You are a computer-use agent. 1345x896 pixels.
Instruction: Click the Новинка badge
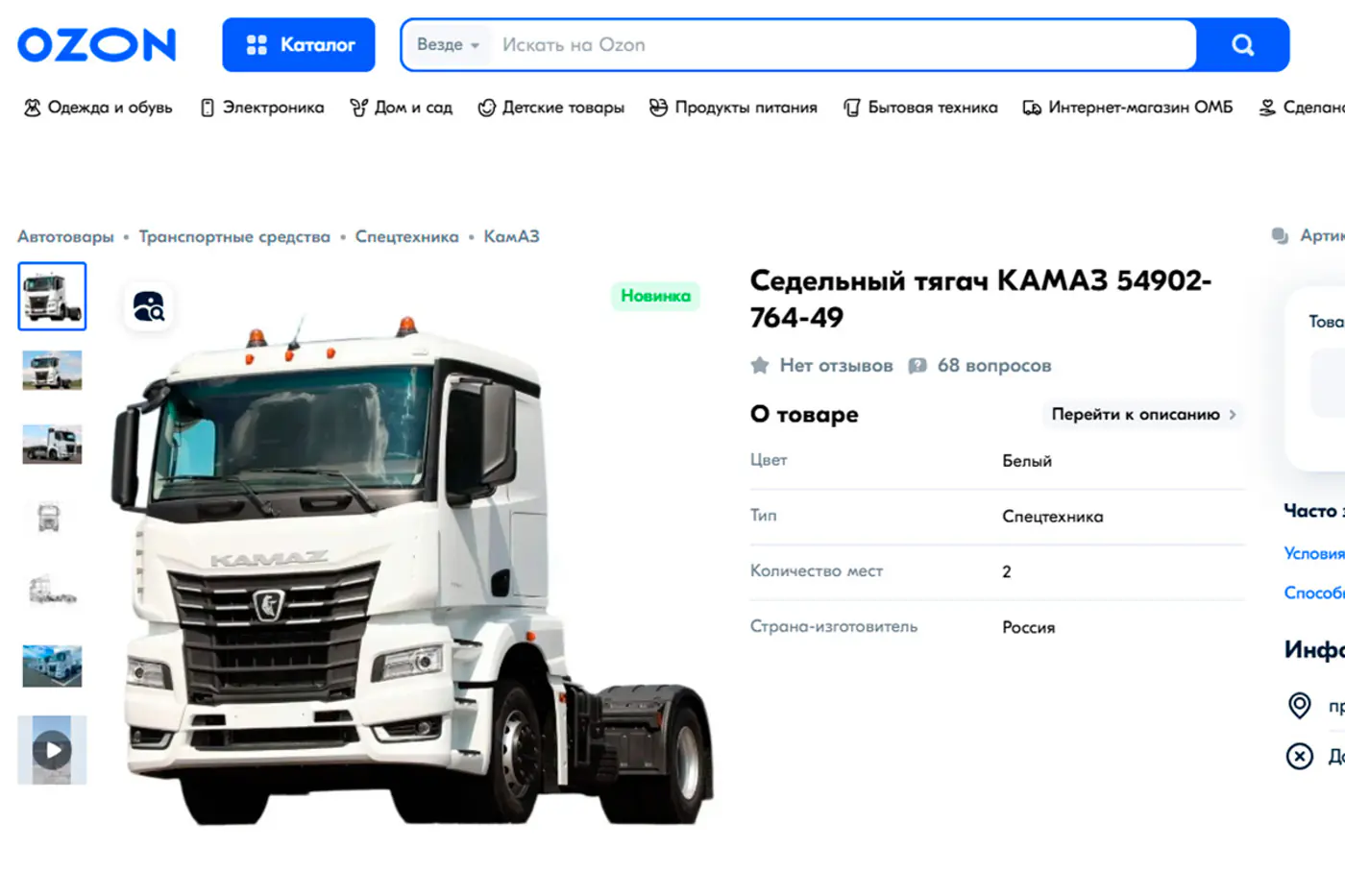pyautogui.click(x=655, y=296)
